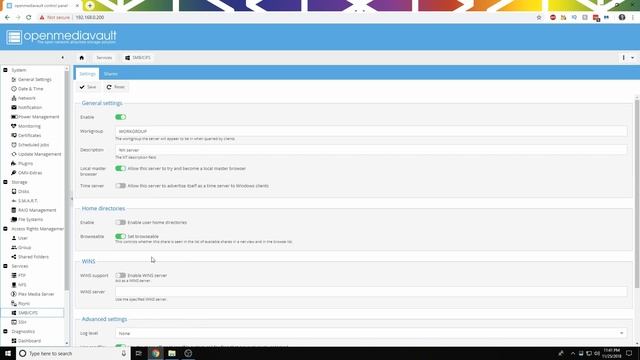Open the Monitoring page
This screenshot has width=640, height=360.
point(29,127)
